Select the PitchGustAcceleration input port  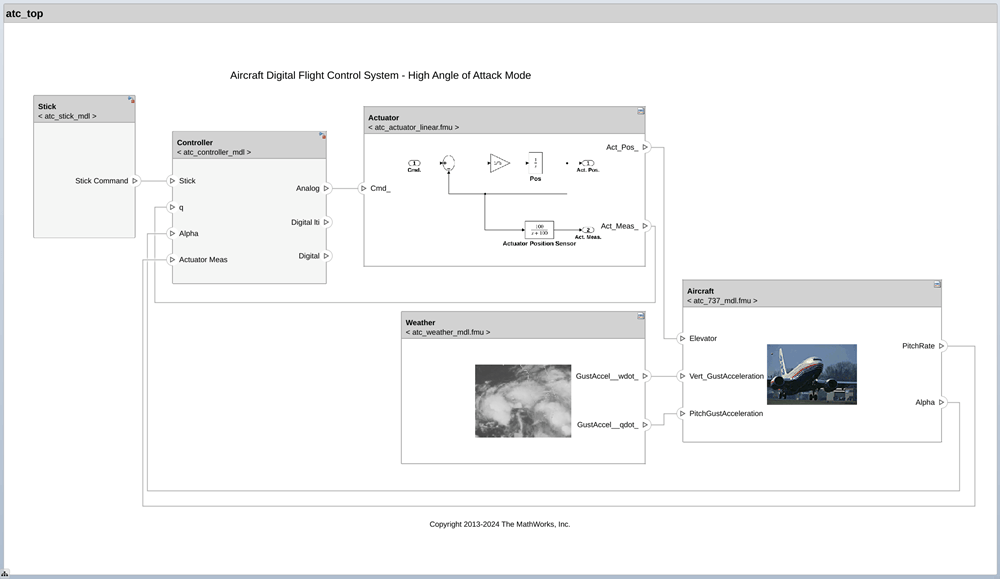[x=682, y=413]
